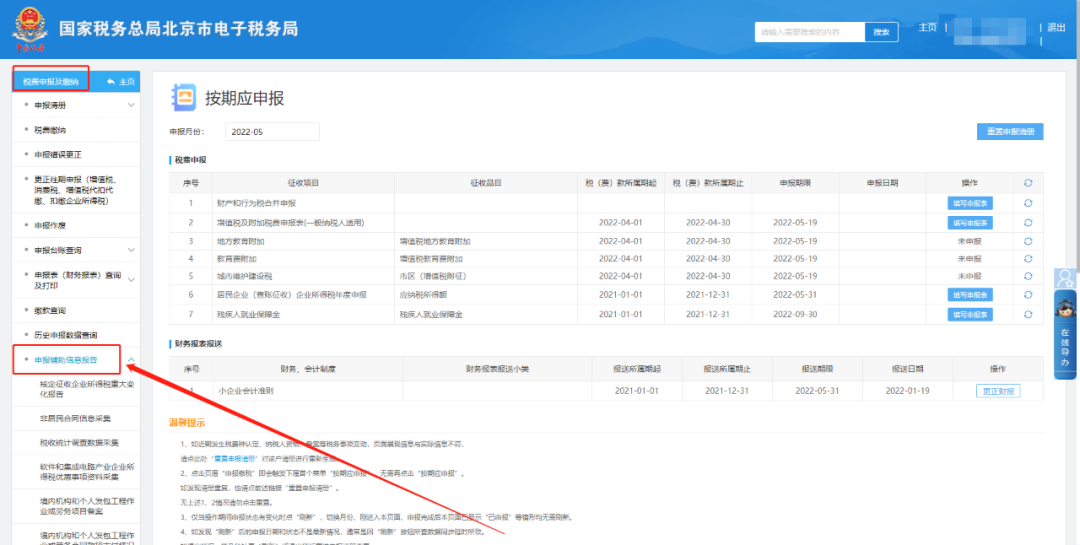Refresh row 增值税及附加税费申报表

pyautogui.click(x=1028, y=223)
